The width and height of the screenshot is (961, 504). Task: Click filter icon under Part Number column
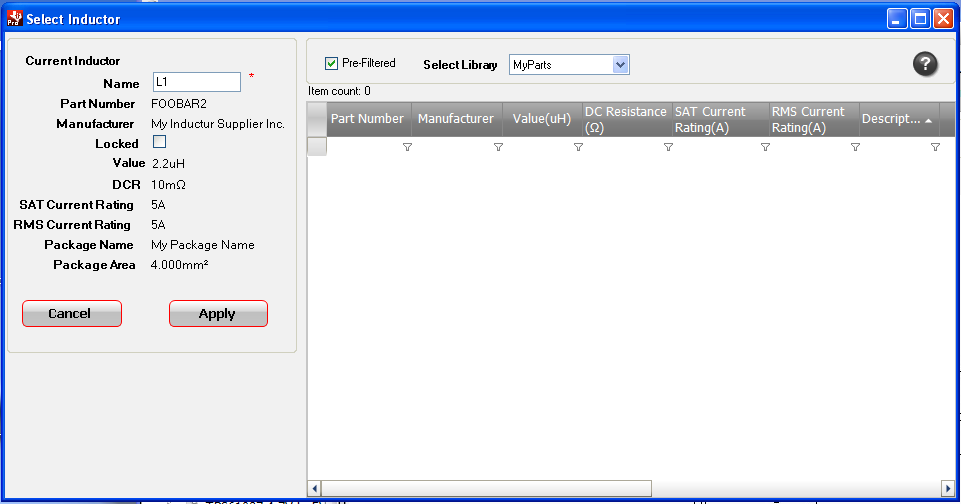click(x=407, y=147)
